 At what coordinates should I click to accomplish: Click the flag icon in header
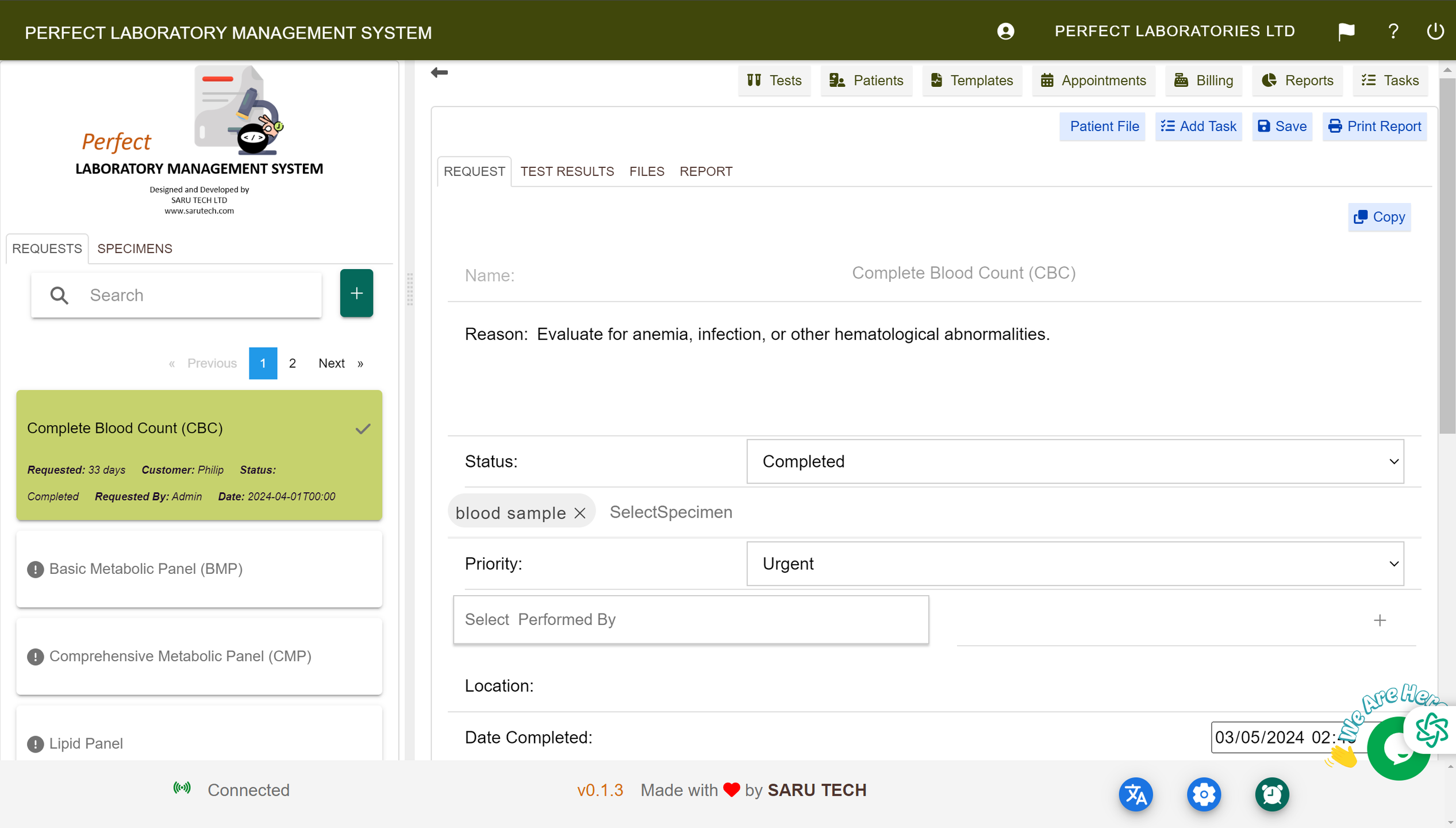pyautogui.click(x=1346, y=32)
